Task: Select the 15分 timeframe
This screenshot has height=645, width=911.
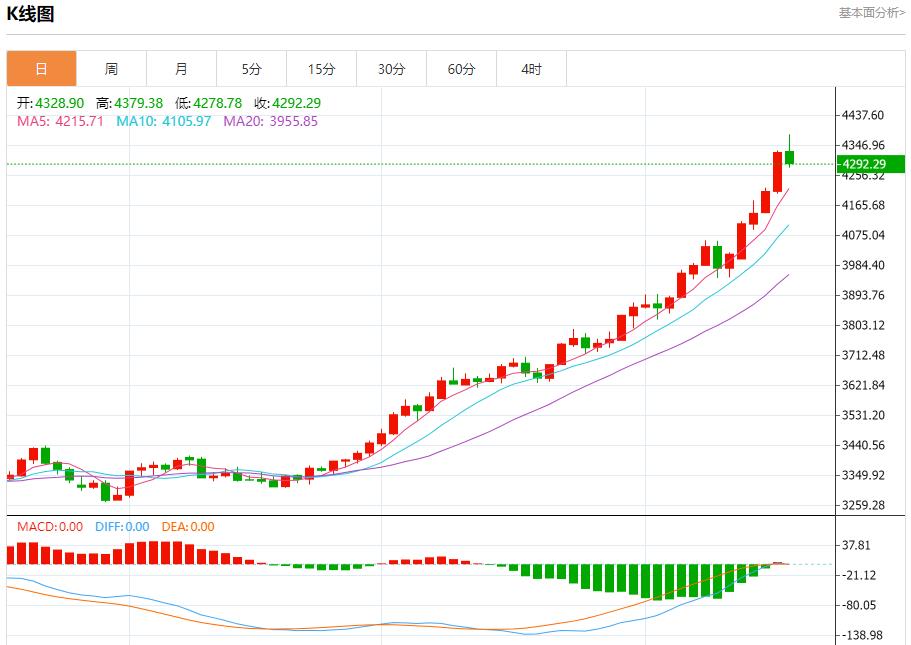Action: 321,68
